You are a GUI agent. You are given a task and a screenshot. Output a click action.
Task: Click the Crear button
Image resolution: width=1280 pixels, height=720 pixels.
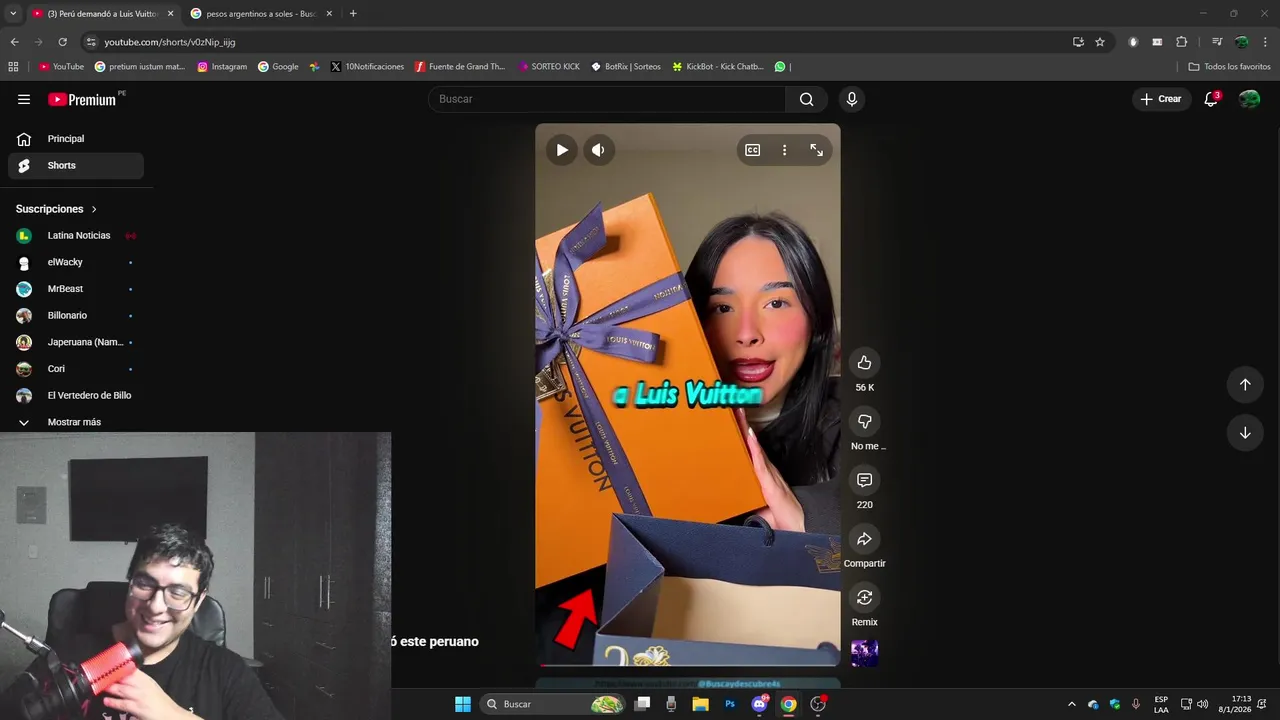point(1161,99)
